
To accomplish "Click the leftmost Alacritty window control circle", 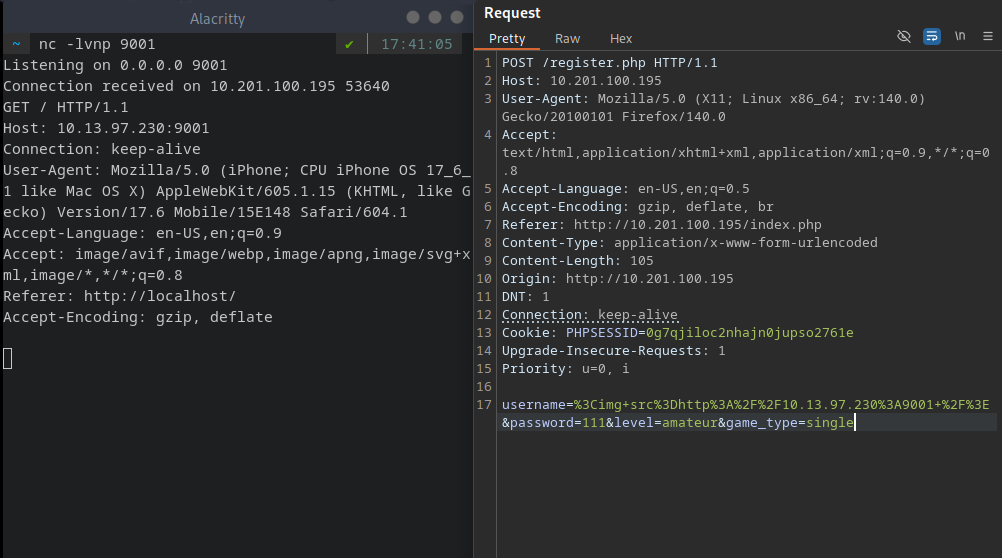I will (412, 18).
